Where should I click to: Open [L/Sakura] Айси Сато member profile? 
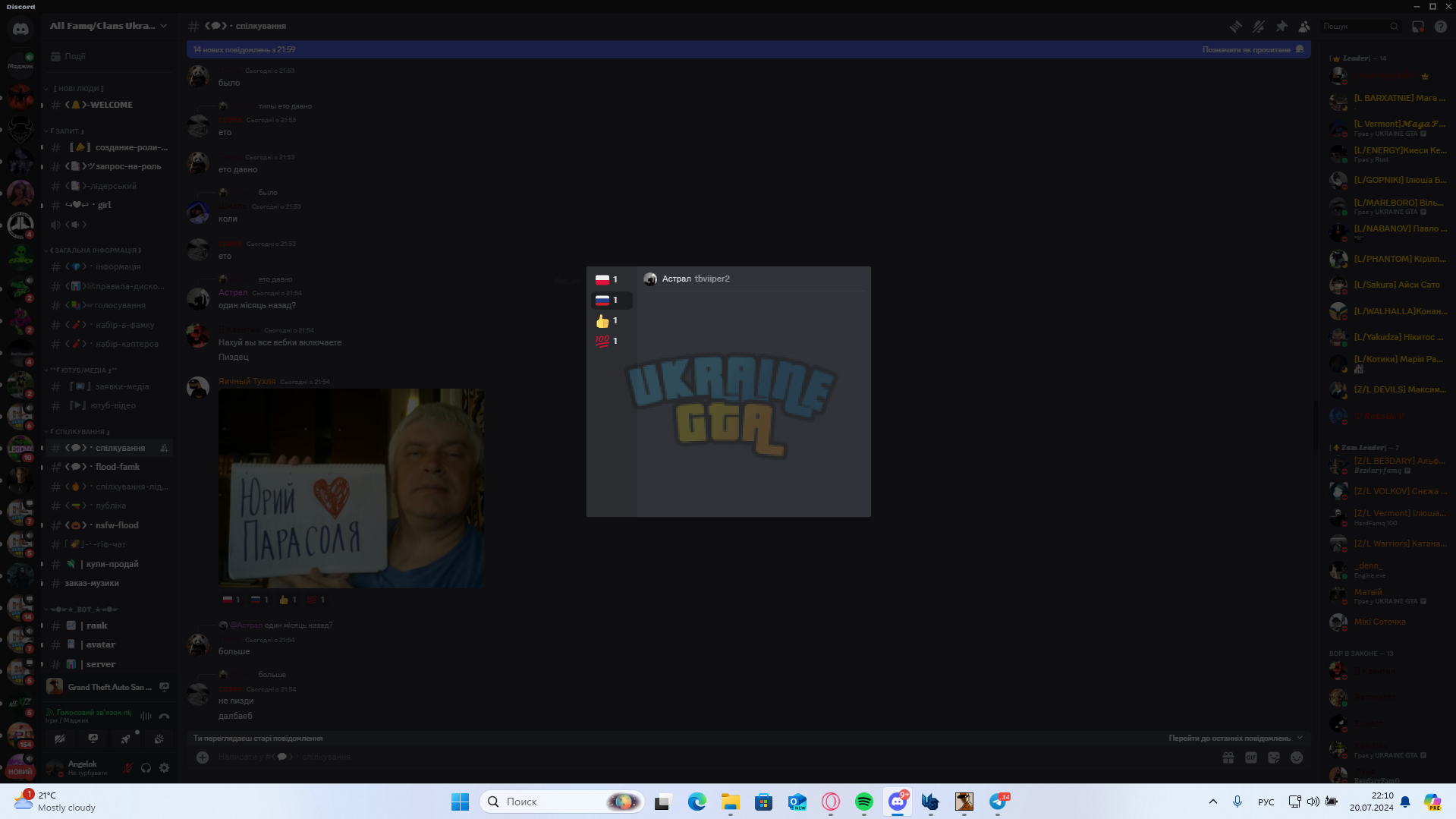click(x=1388, y=285)
